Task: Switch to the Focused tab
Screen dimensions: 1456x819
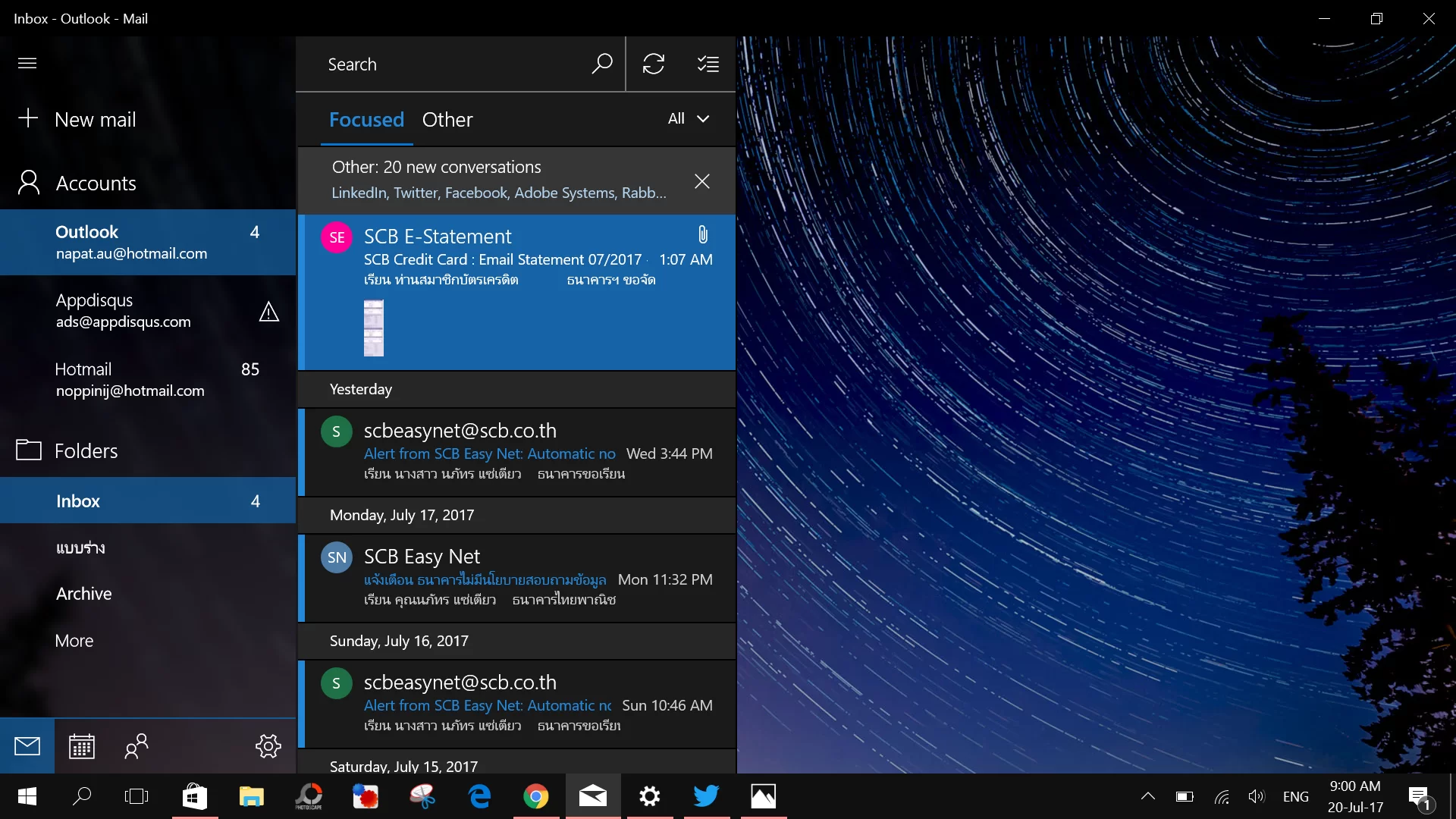Action: [366, 120]
